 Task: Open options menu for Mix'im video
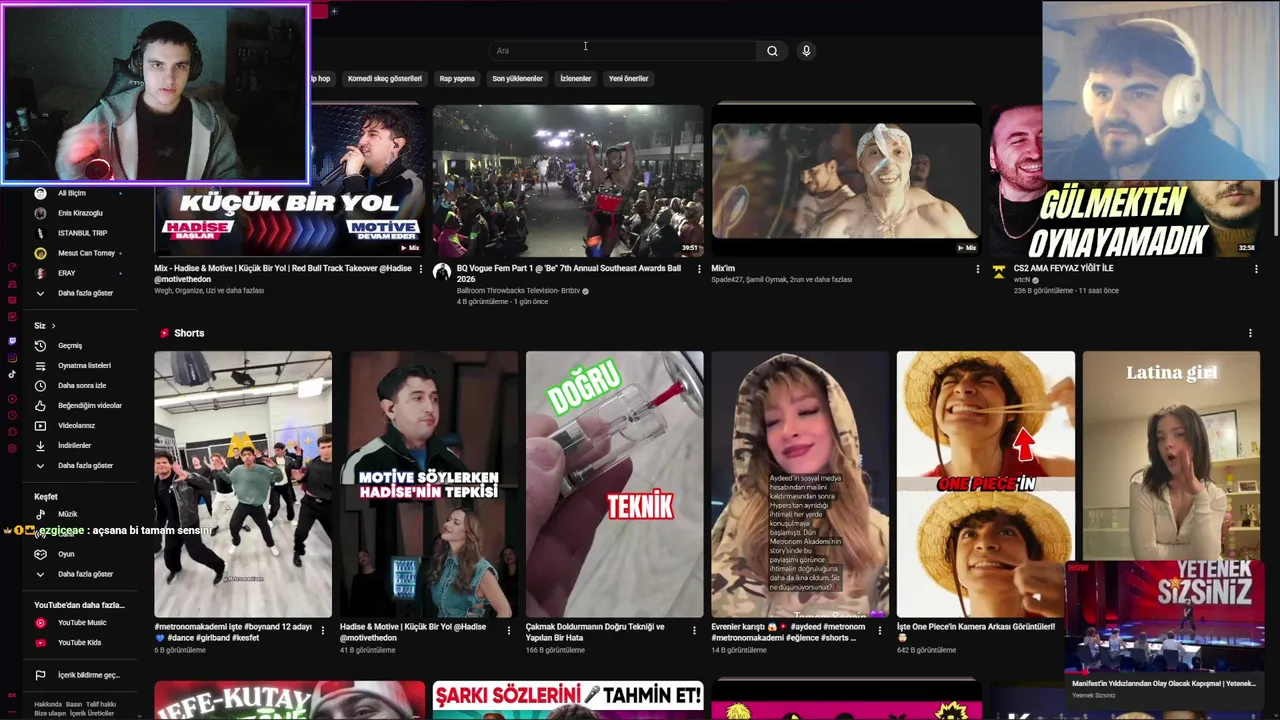click(977, 269)
